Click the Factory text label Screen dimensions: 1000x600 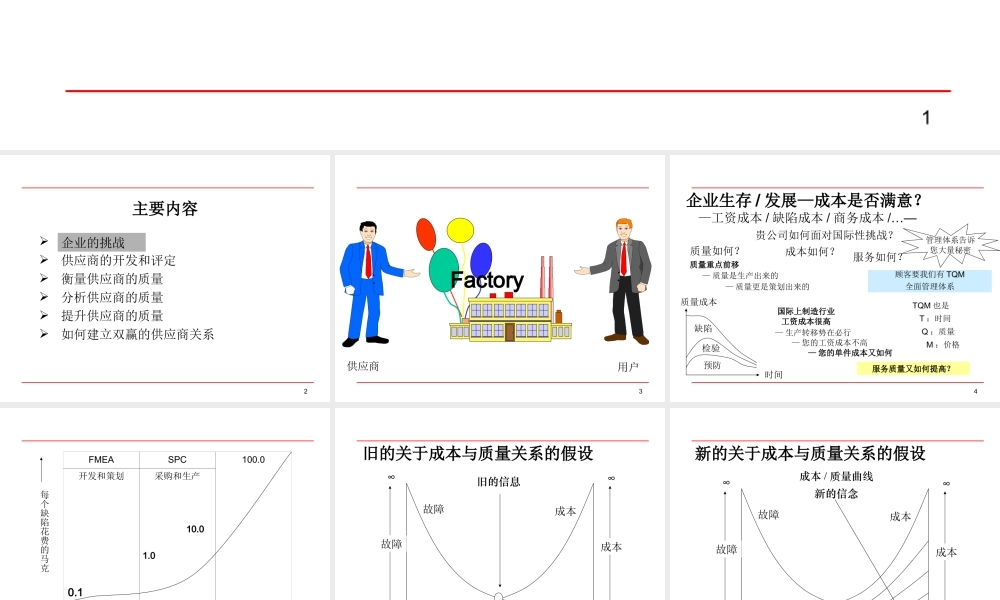point(487,280)
